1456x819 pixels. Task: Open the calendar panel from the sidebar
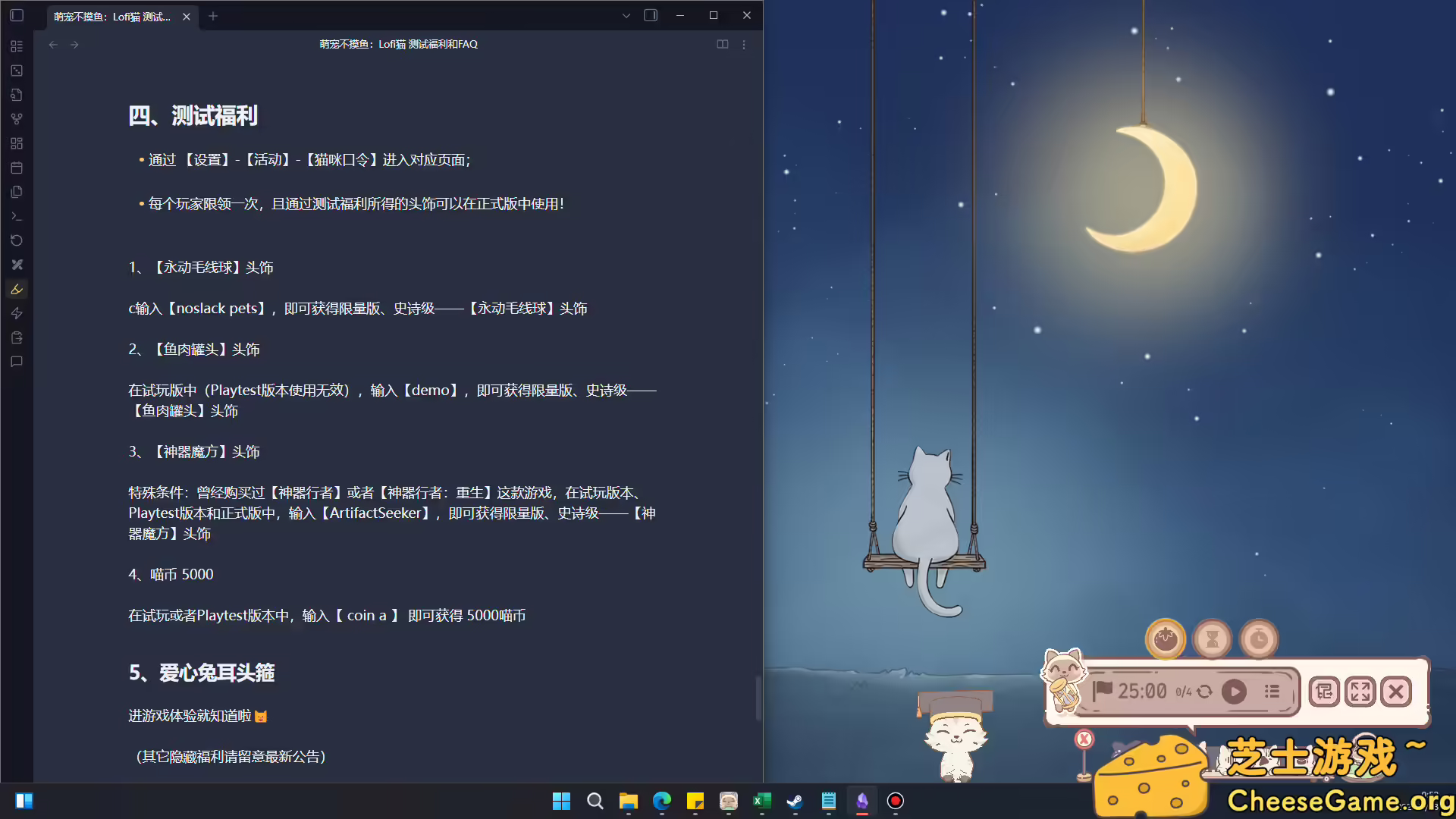click(17, 168)
